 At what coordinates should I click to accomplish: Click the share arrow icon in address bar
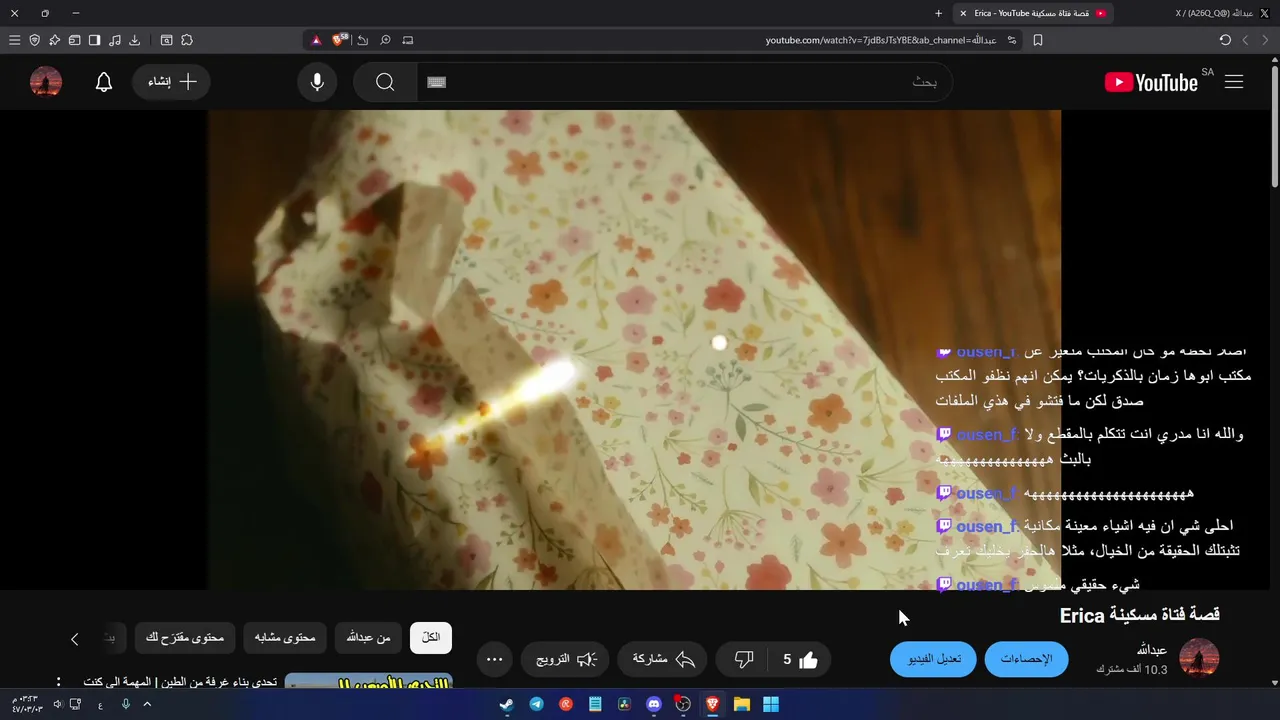[x=362, y=40]
